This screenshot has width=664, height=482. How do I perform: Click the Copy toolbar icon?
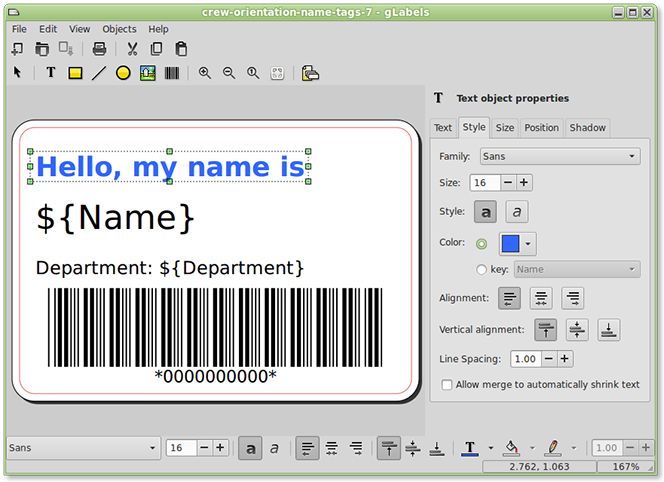(x=156, y=49)
